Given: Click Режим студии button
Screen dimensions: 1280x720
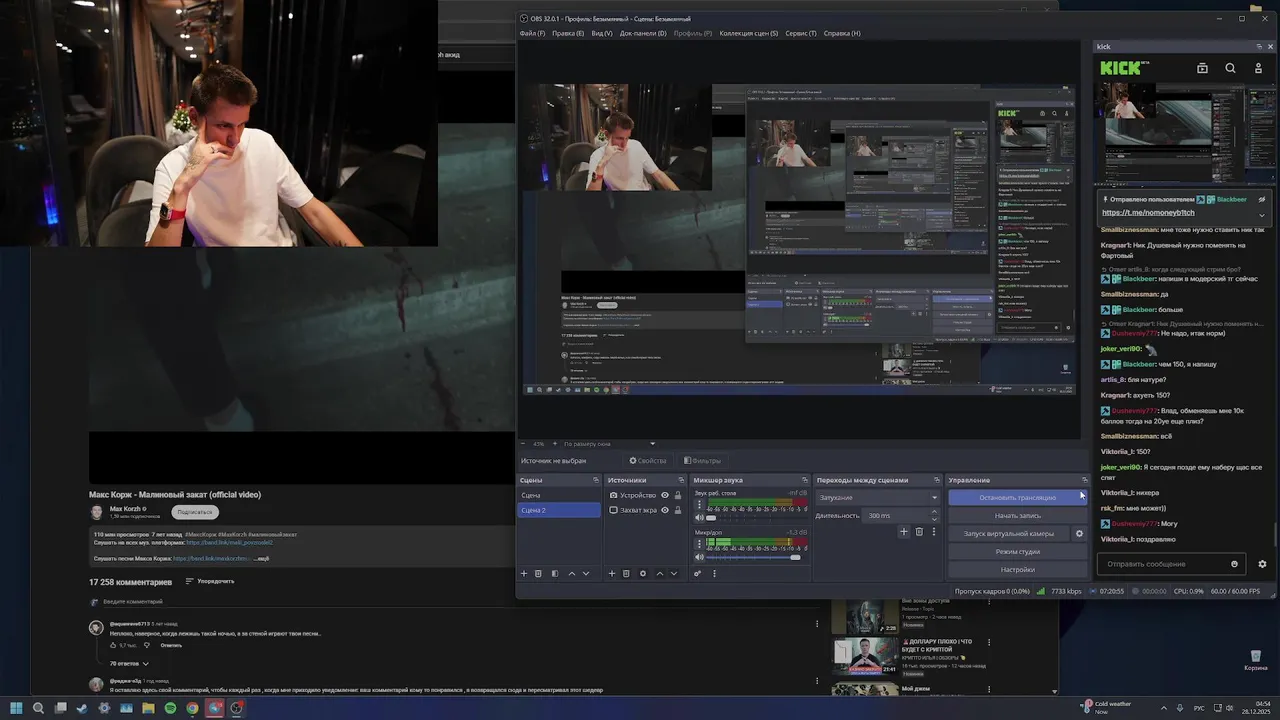Looking at the screenshot, I should (1017, 552).
